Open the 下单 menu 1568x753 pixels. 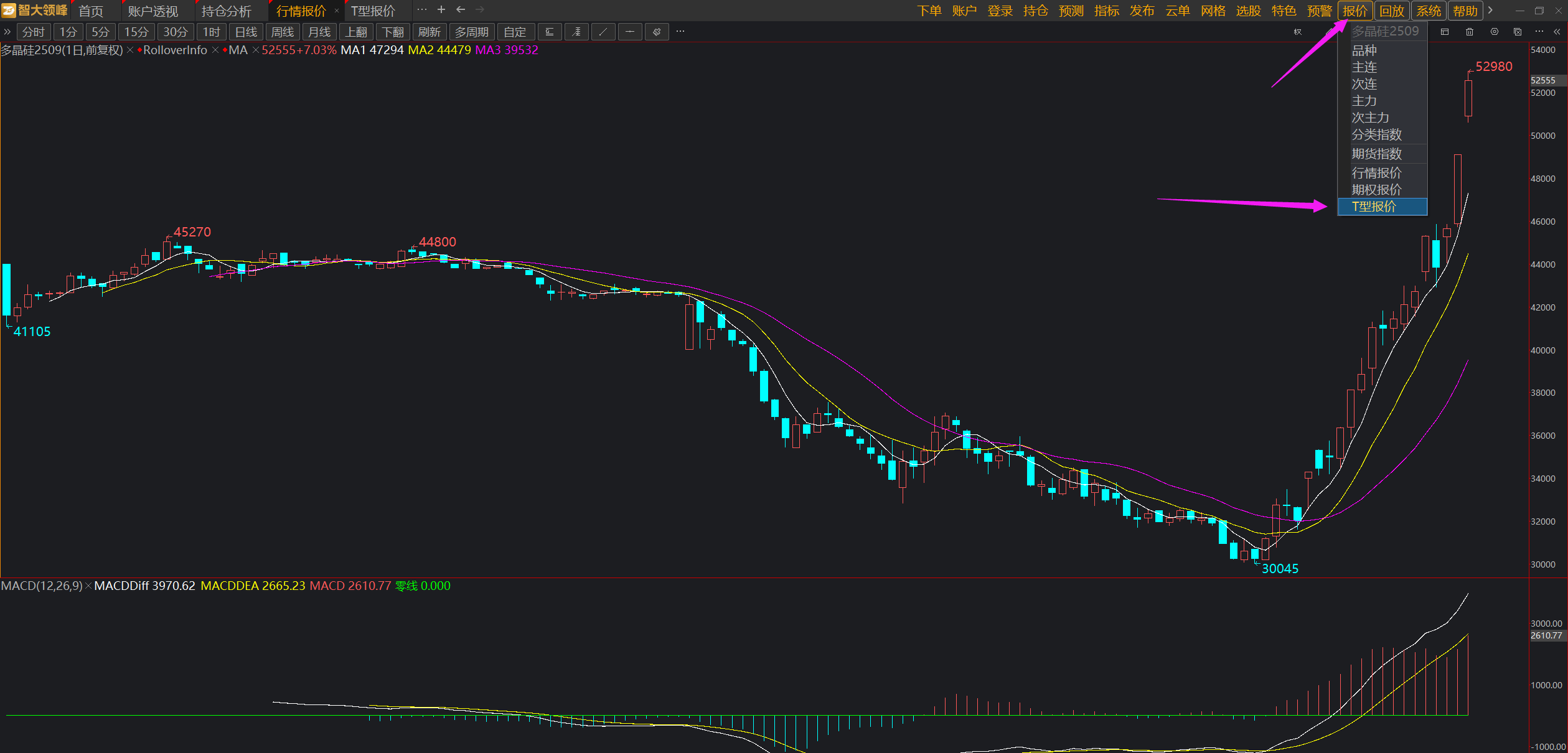tap(929, 11)
